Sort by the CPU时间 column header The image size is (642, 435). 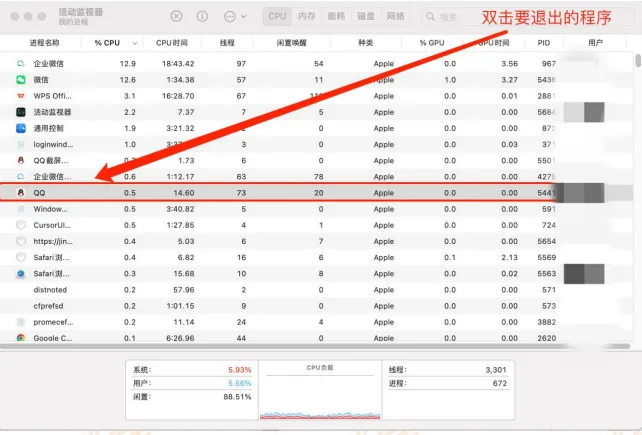172,43
